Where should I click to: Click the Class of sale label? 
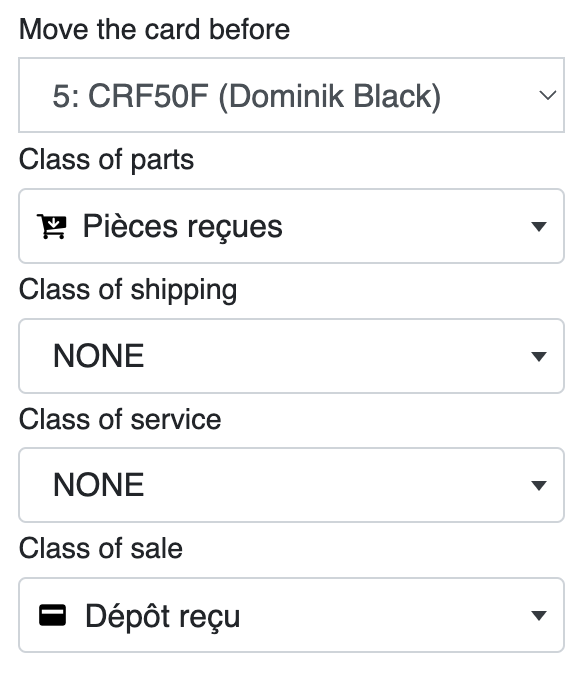[101, 548]
